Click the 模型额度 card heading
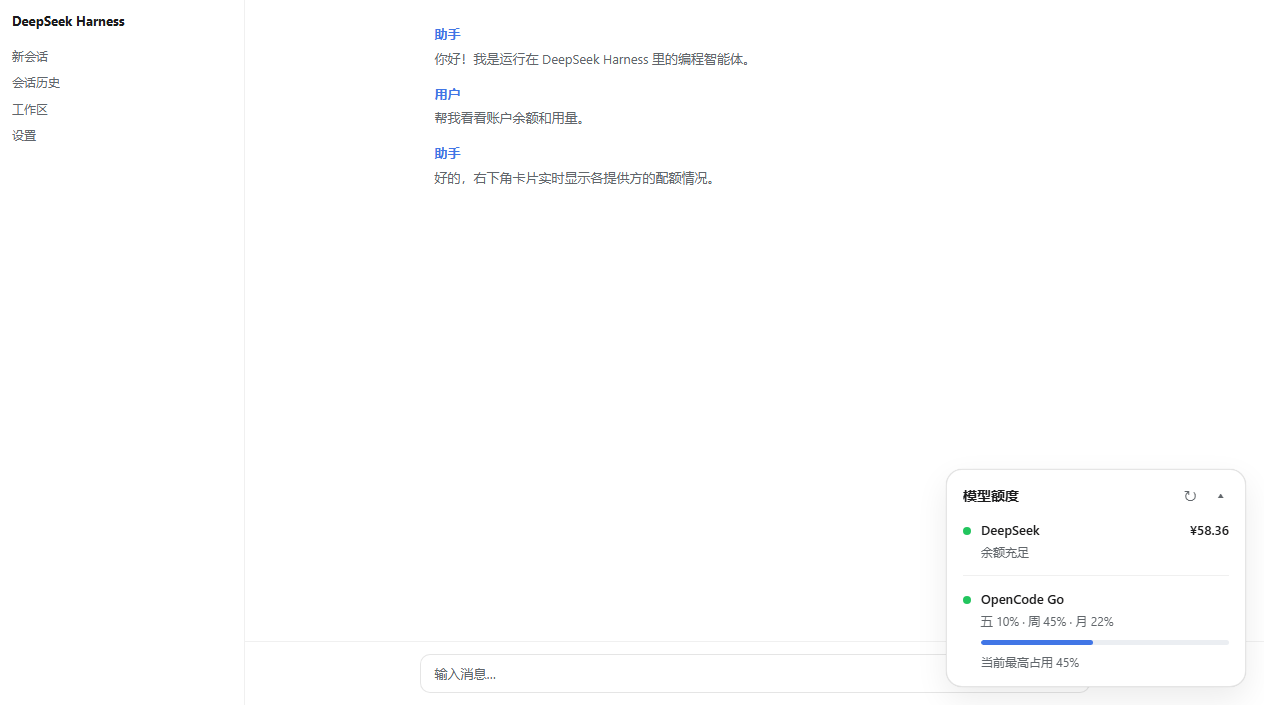This screenshot has width=1264, height=705. pyautogui.click(x=991, y=496)
